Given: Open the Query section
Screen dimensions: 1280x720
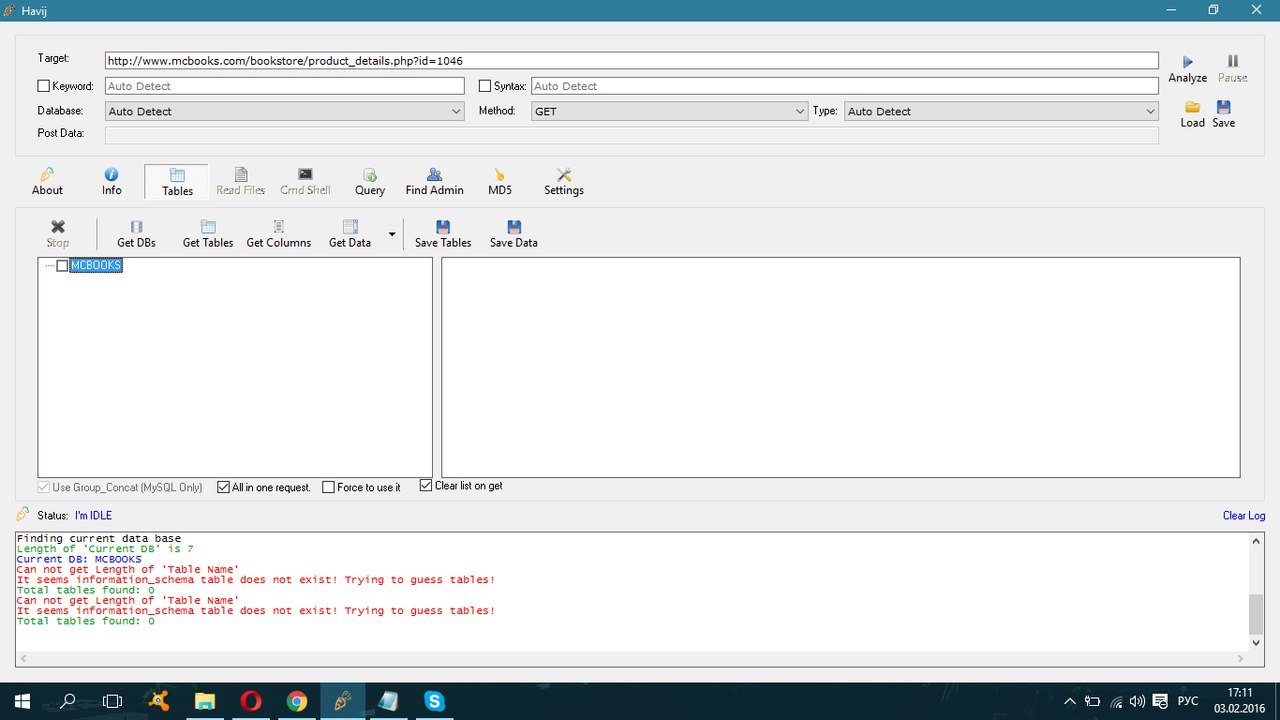Looking at the screenshot, I should [370, 182].
